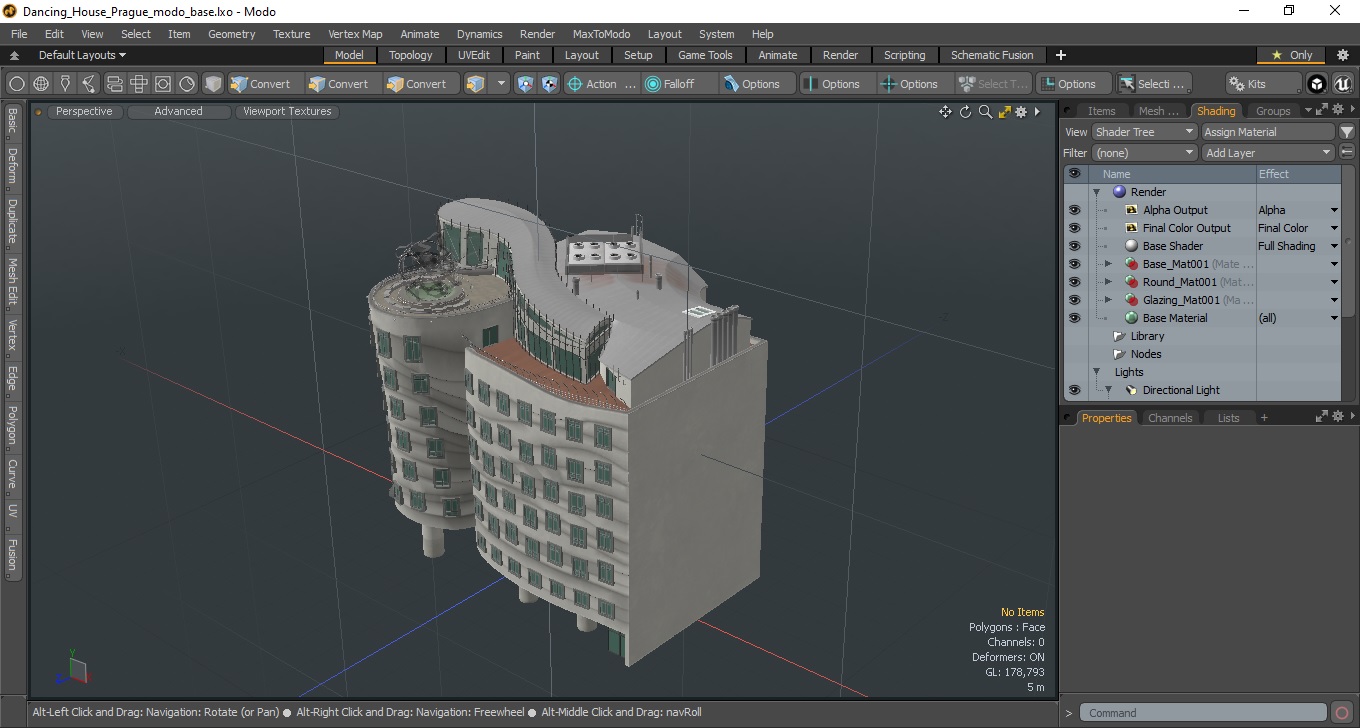The image size is (1360, 728).
Task: Toggle the Only star button
Action: click(x=1292, y=55)
